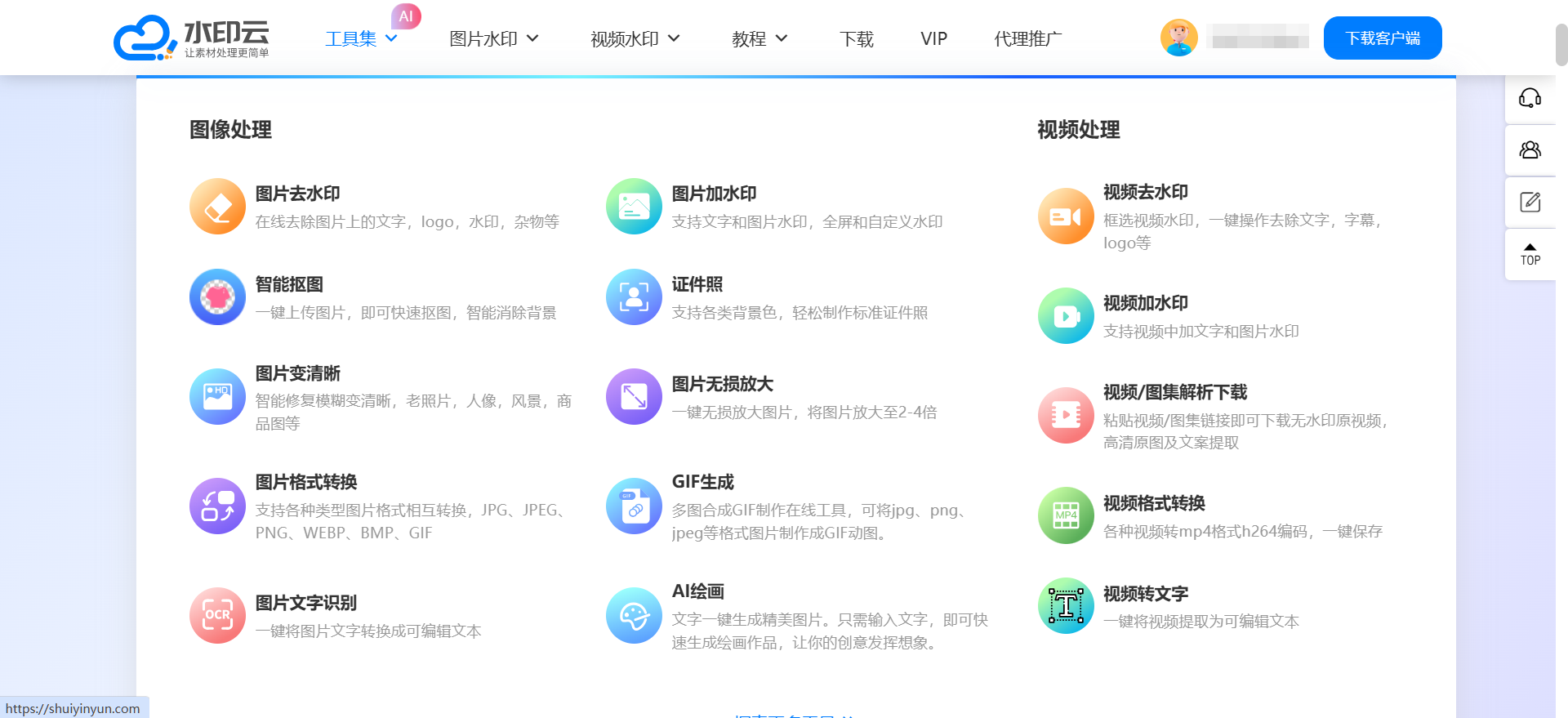The width and height of the screenshot is (1568, 718).
Task: Click description '一键将视频提取为可编辑文本'
Action: 1201,622
